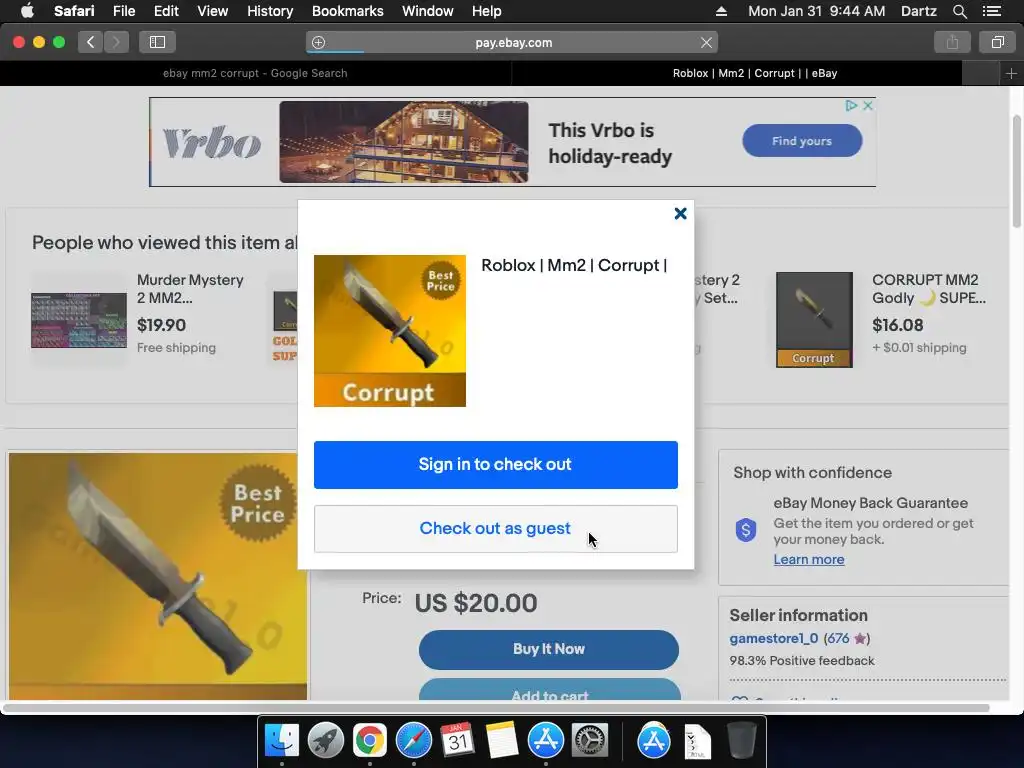Click Find yours on Vrbo ad

point(802,140)
